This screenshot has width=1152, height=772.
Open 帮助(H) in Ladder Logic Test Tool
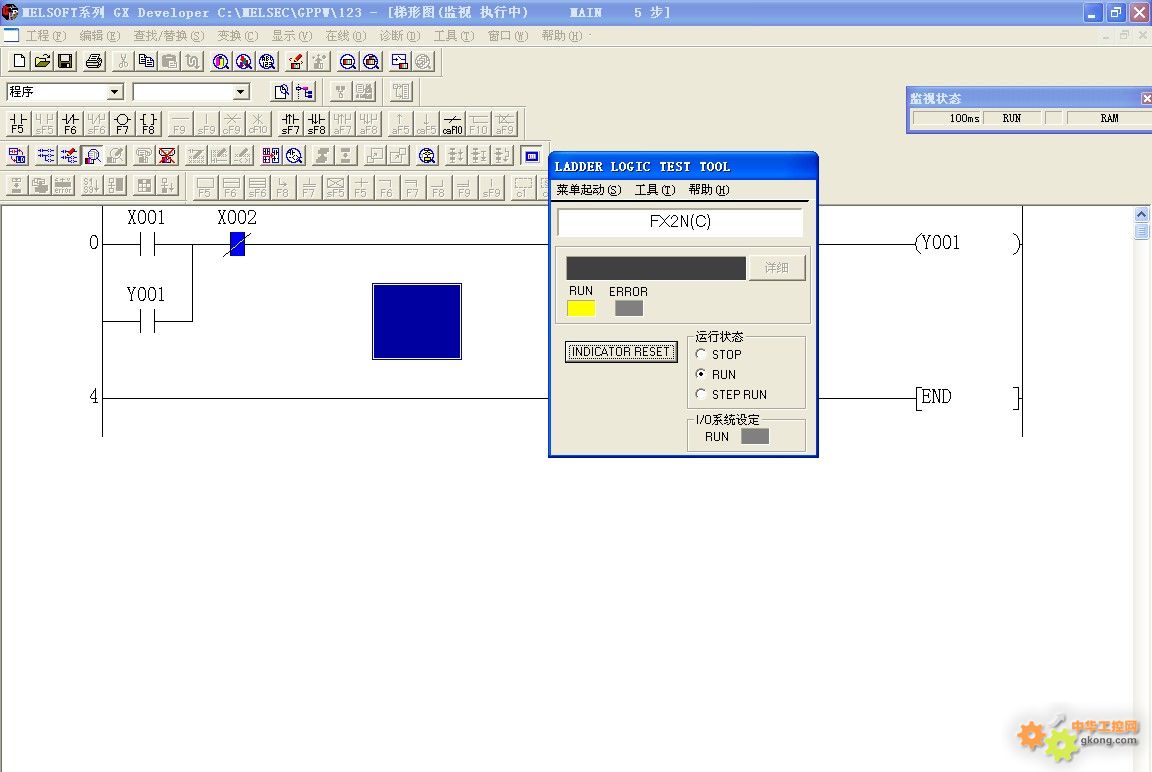coord(709,190)
